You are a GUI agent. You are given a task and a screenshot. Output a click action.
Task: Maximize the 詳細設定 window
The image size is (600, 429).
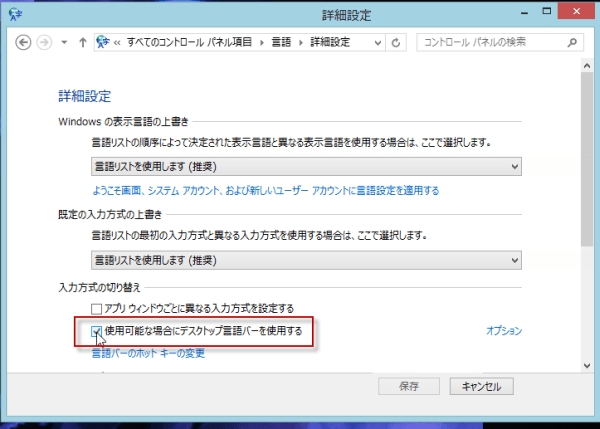[547, 11]
